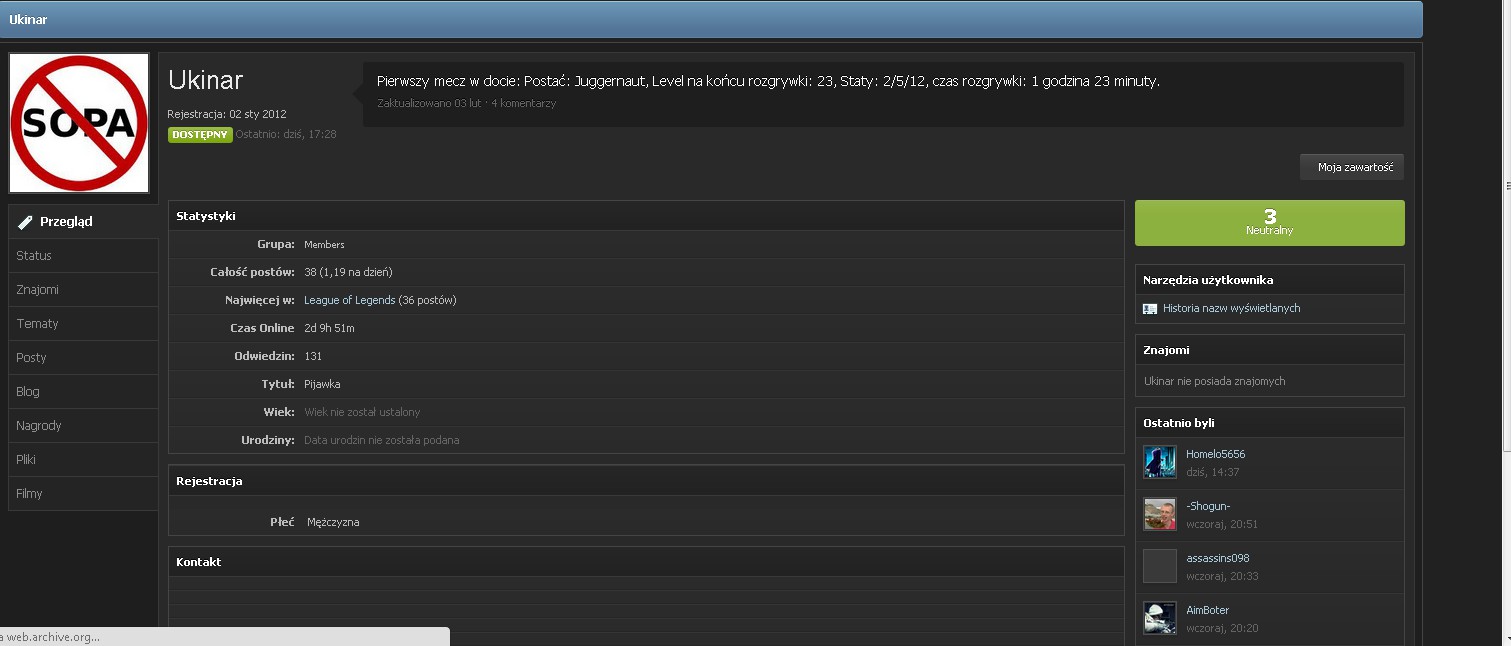Click the Ostatnio byli panel header
Screen dimensions: 1511x646
pyautogui.click(x=1269, y=423)
